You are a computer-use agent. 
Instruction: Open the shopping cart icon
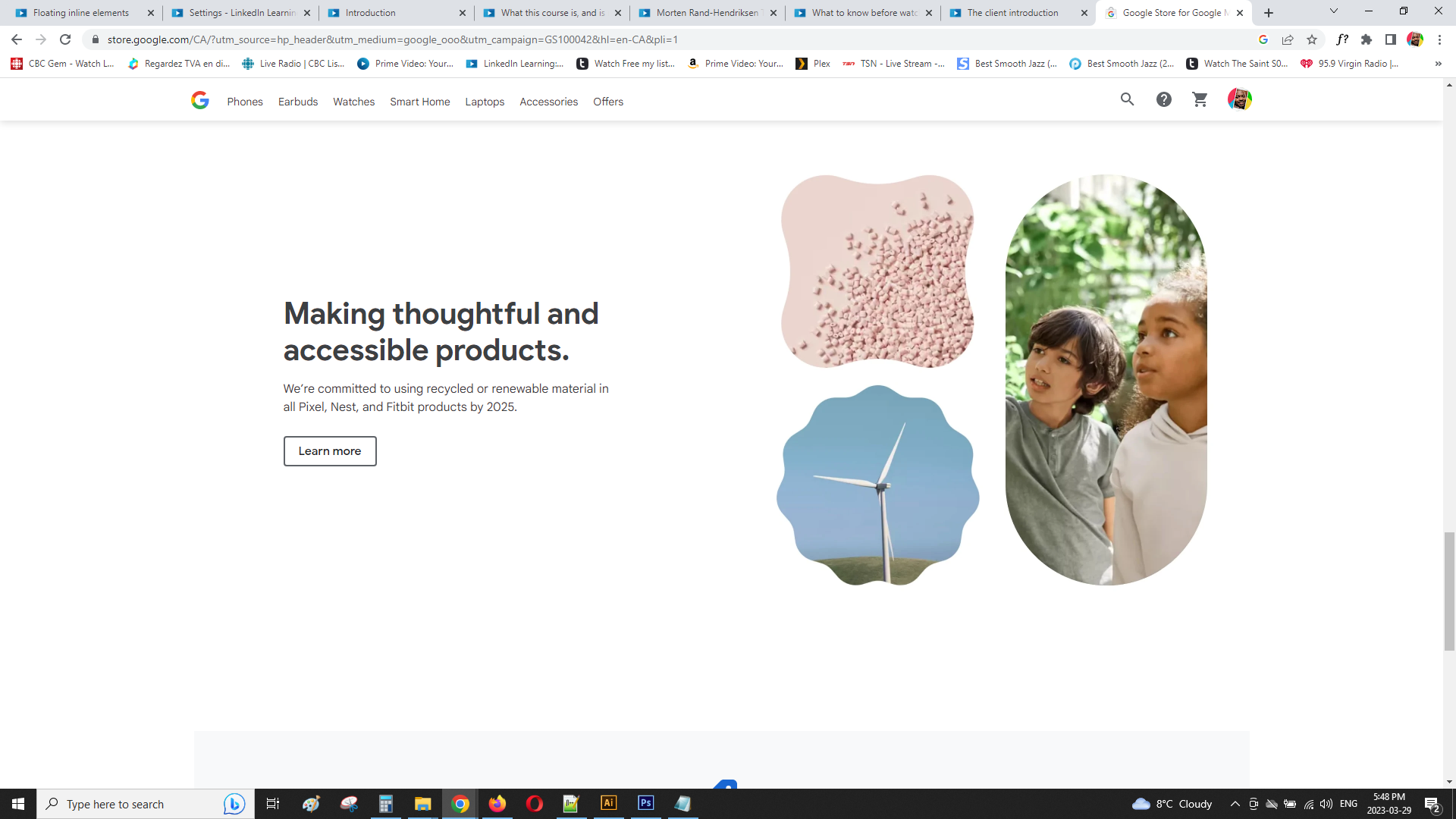[x=1200, y=99]
